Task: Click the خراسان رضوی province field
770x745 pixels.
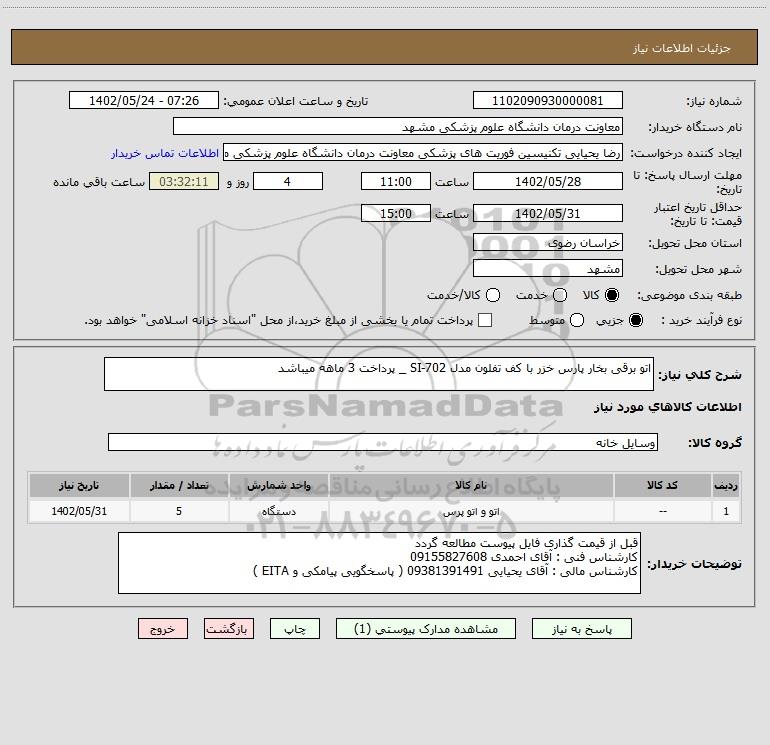Action: [548, 242]
